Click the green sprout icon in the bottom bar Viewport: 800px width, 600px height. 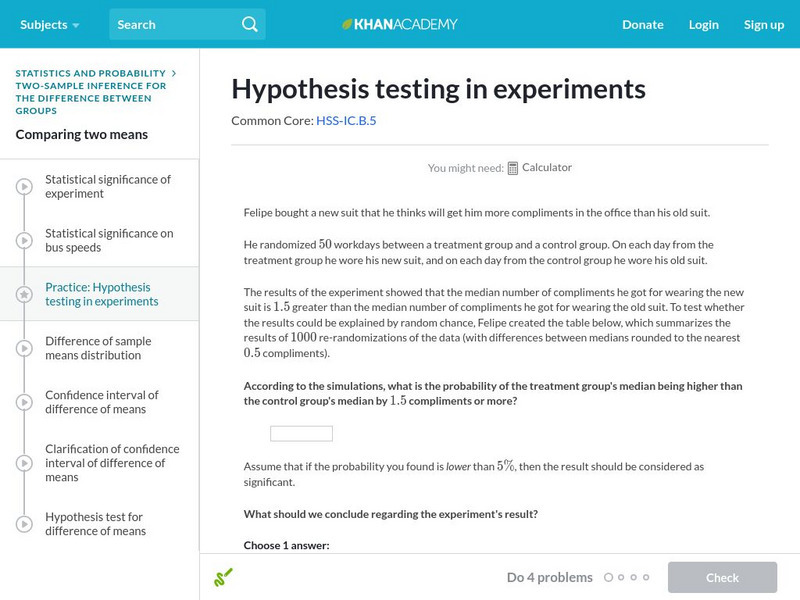[x=225, y=577]
